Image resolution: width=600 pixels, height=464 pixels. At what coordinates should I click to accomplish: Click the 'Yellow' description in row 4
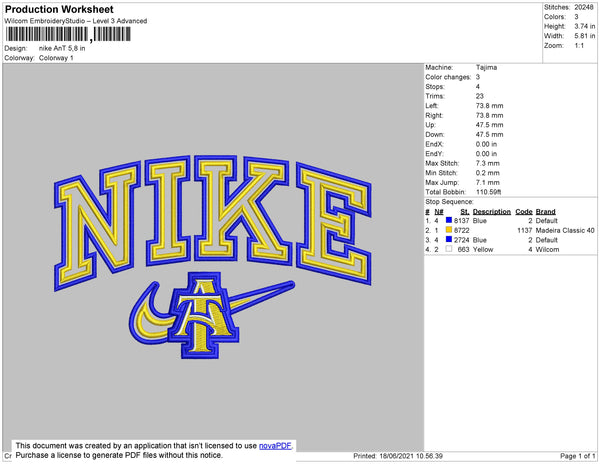(x=483, y=249)
